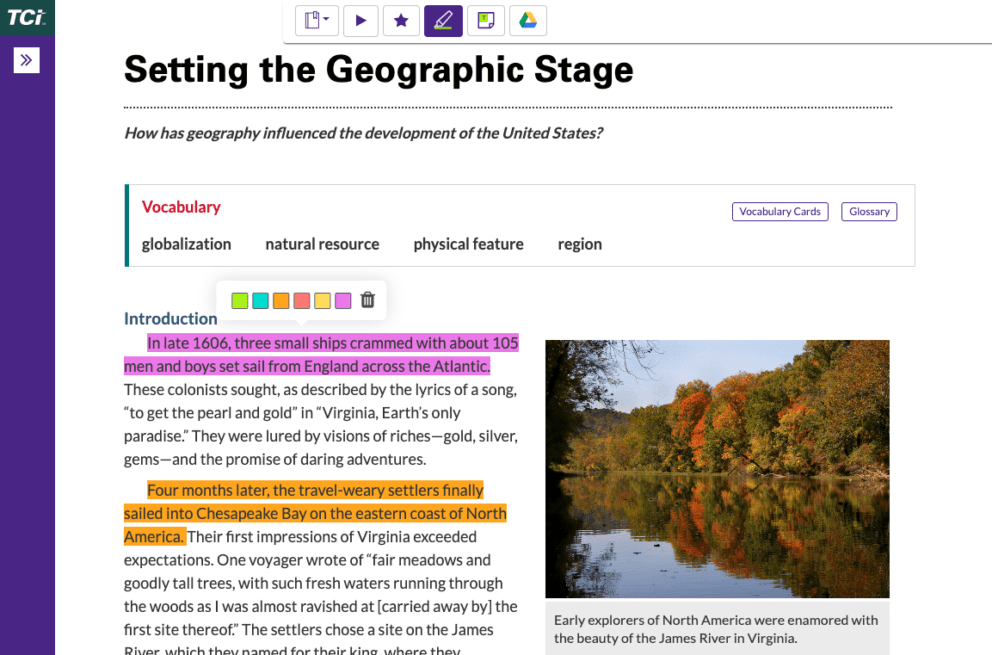Select the salmon red highlight swatch
This screenshot has width=992, height=655.
pos(302,300)
